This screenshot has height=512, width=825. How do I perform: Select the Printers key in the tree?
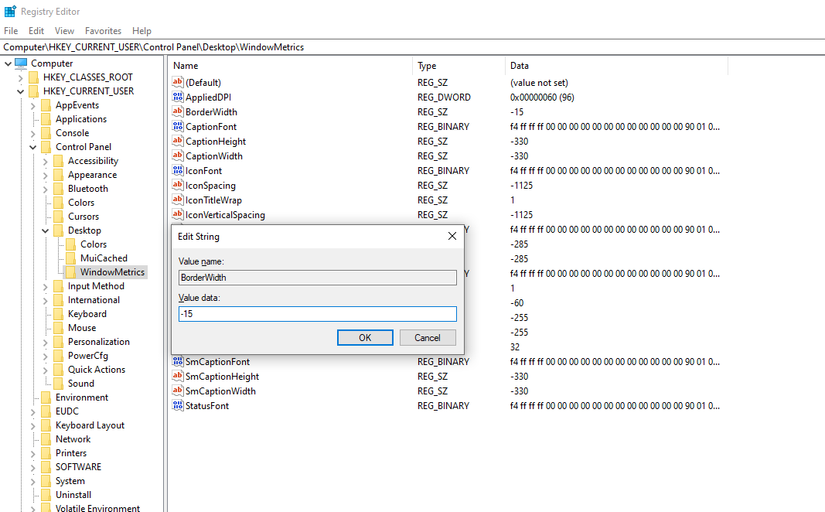pos(71,453)
